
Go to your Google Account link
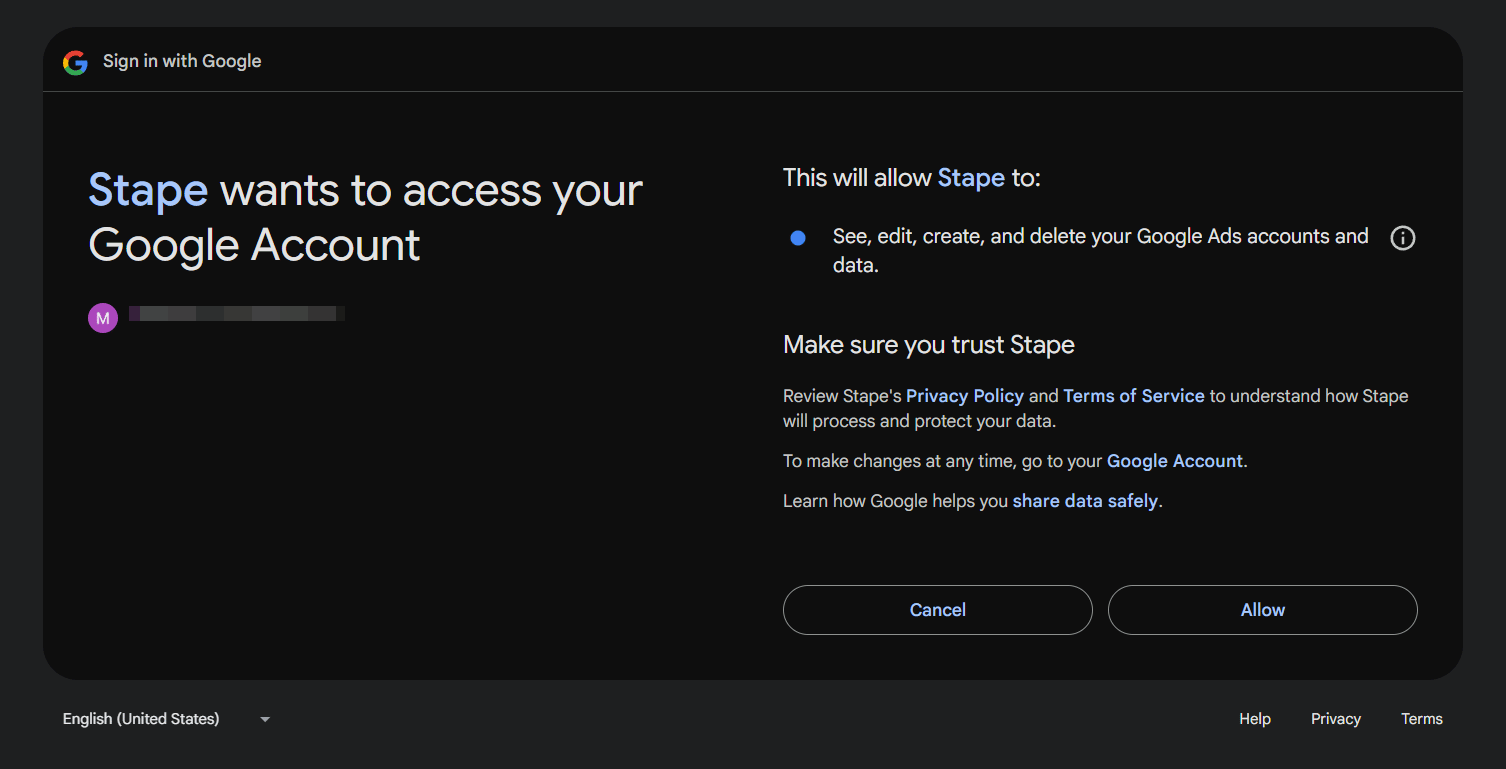[x=1175, y=461]
